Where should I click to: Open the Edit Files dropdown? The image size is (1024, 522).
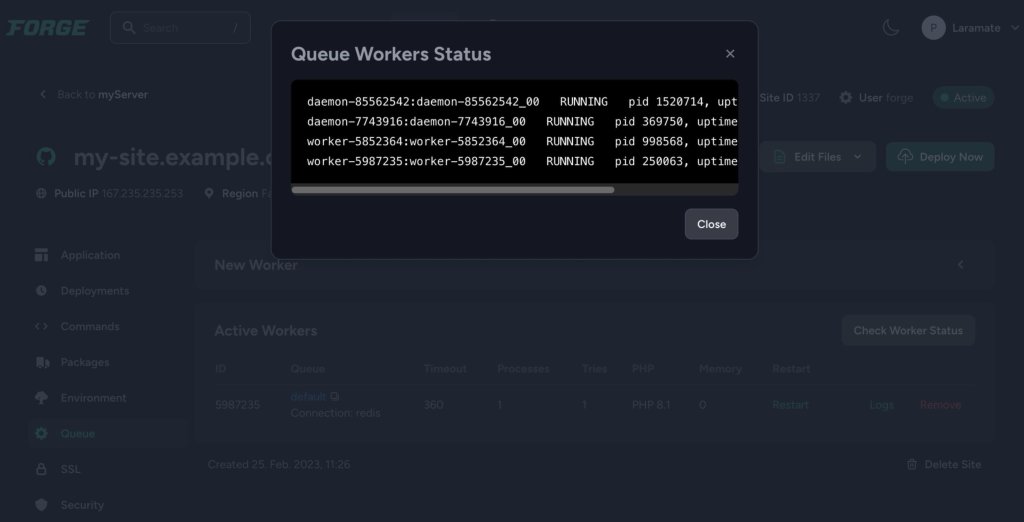[818, 157]
